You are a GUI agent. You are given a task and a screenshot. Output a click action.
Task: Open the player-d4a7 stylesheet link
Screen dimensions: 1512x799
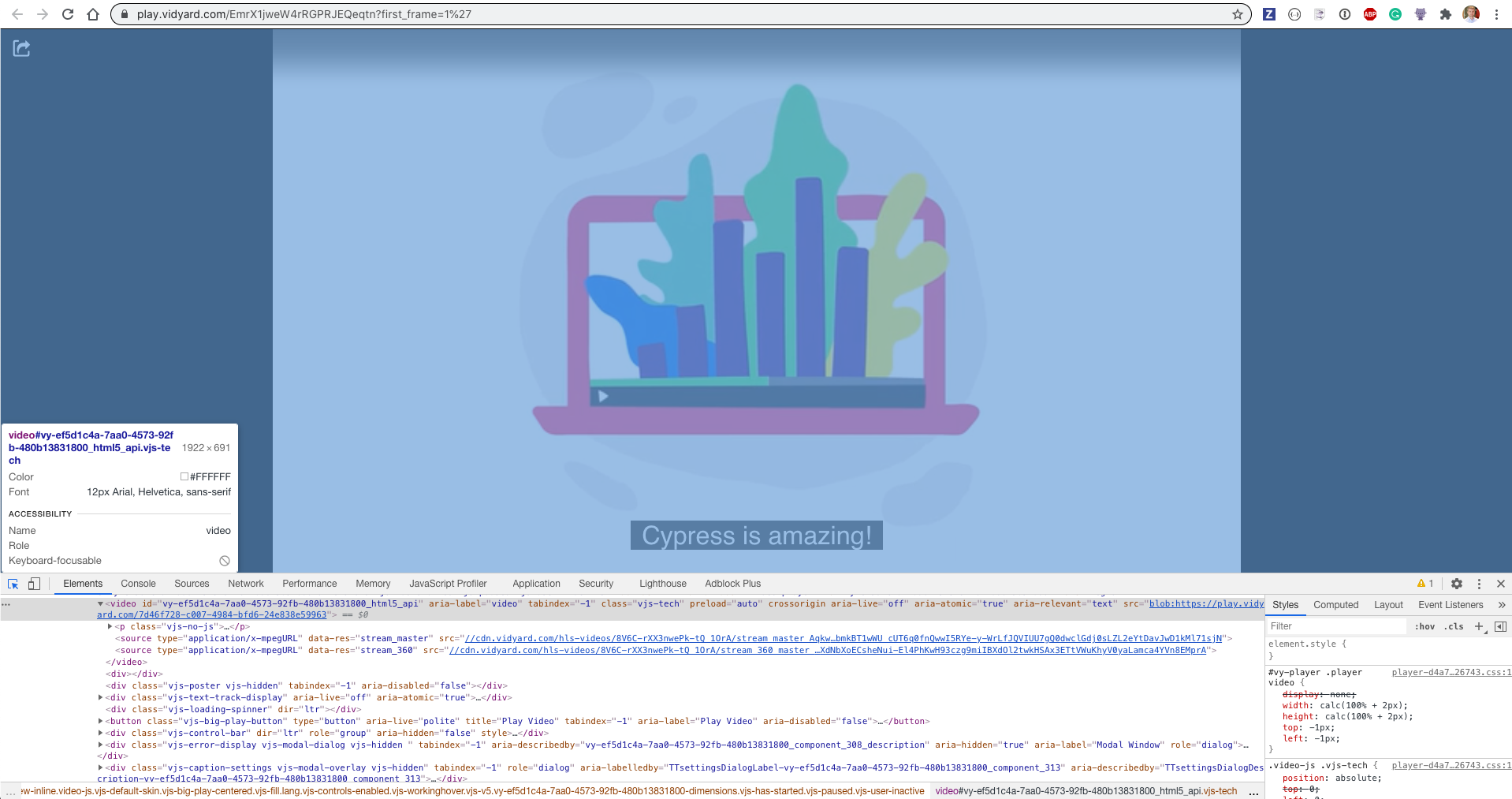[x=1449, y=673]
